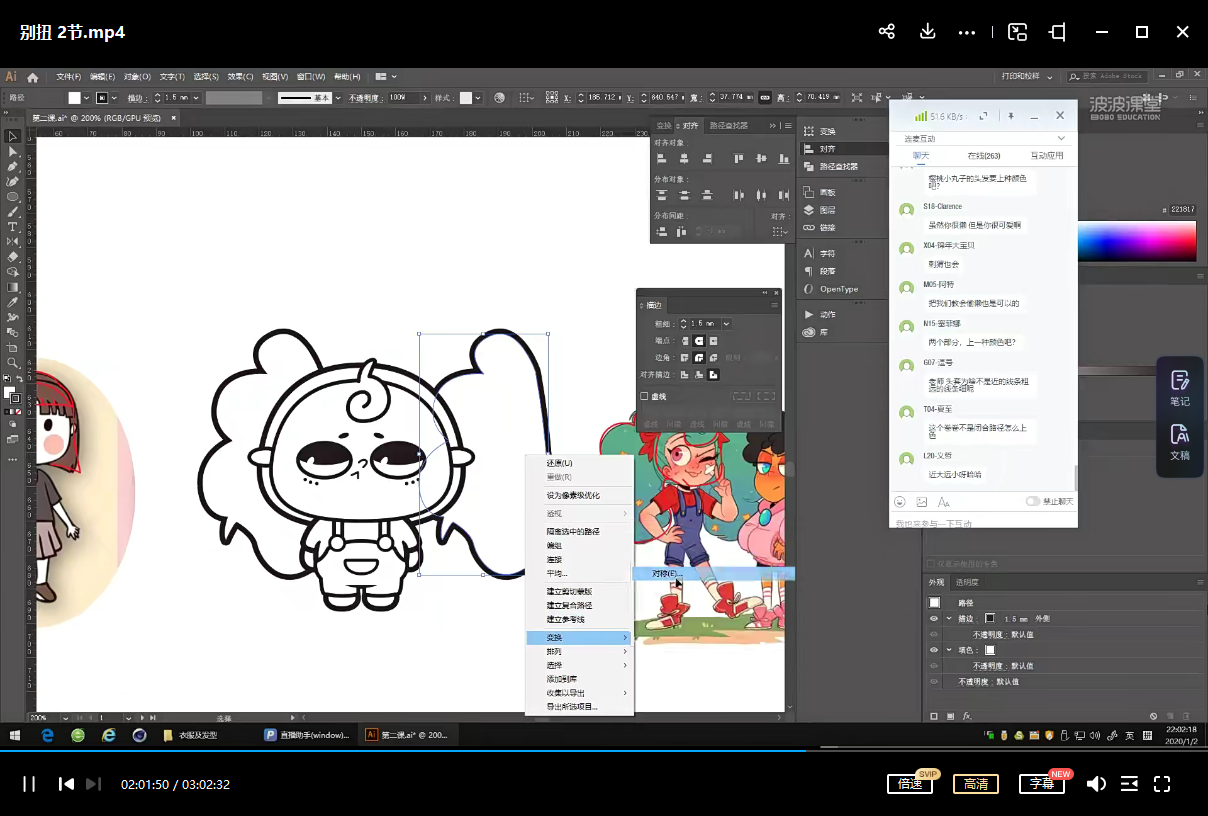
Task: Click the 高清 quality button
Action: tap(976, 784)
